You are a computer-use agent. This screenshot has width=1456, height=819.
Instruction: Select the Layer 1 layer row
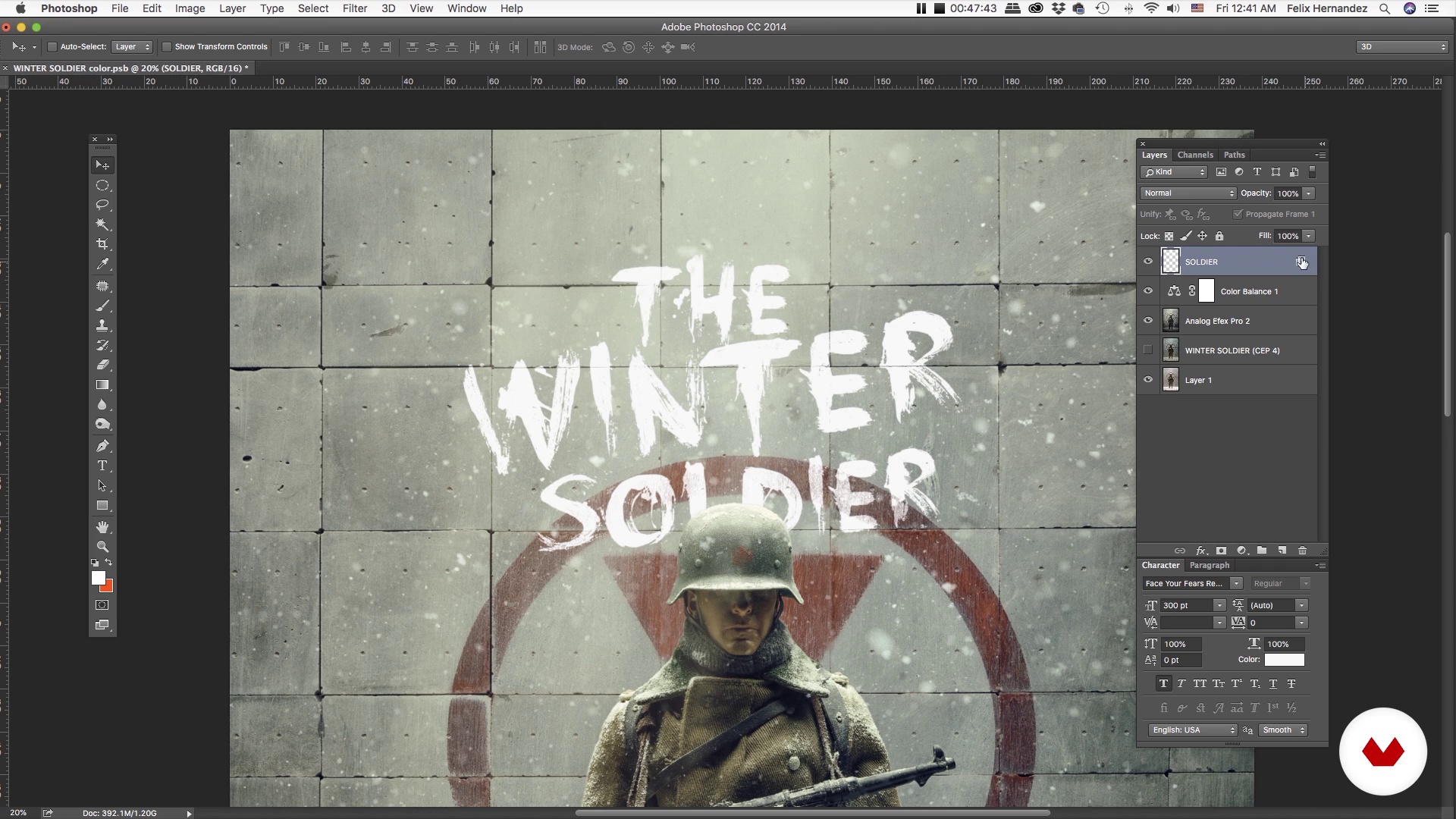coord(1238,380)
